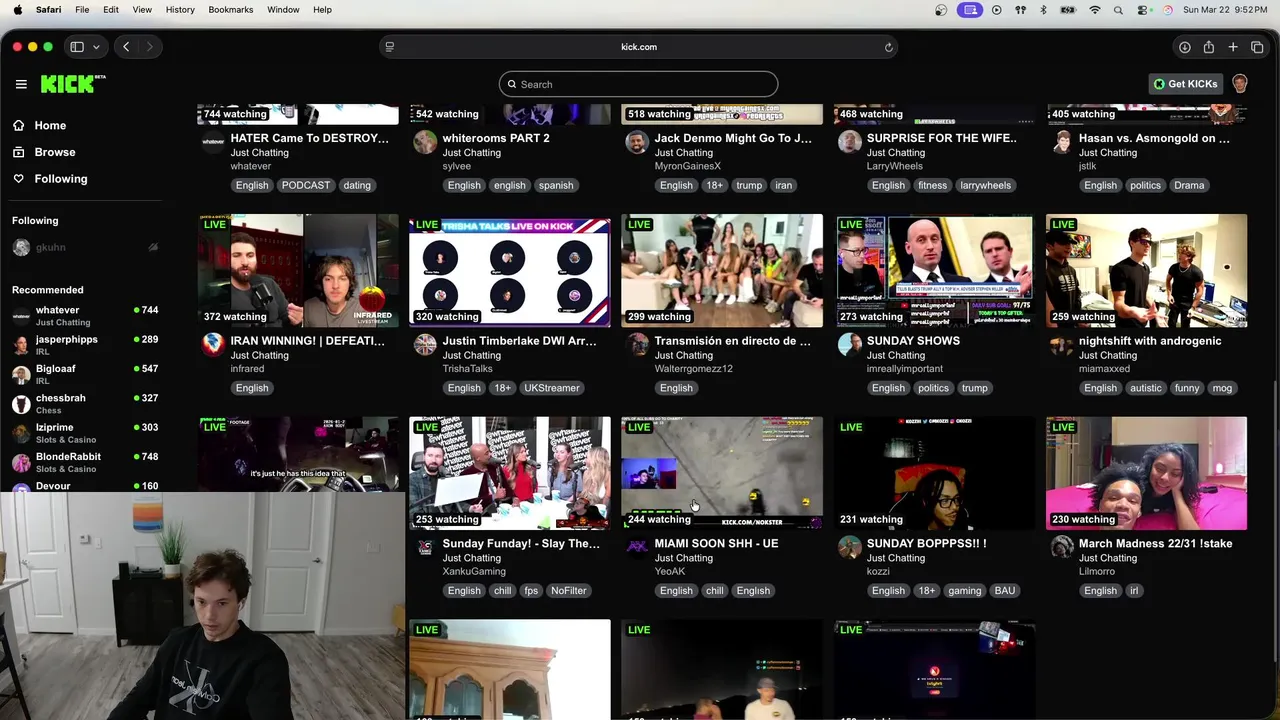The height and width of the screenshot is (720, 1280).
Task: Click the Drama tag
Action: tap(1189, 185)
